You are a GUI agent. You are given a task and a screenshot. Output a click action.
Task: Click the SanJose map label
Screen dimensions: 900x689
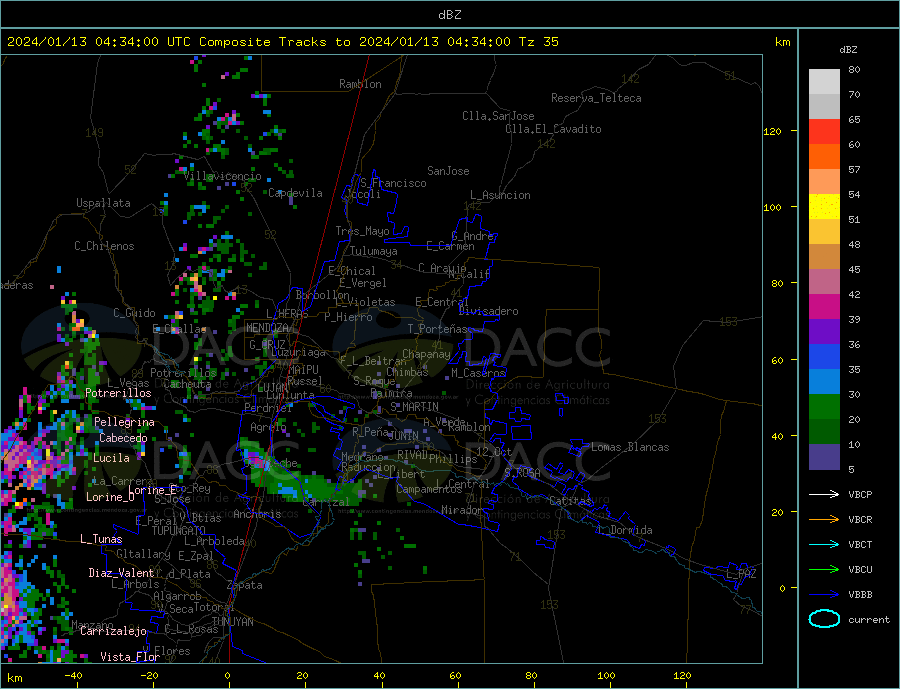pos(448,171)
